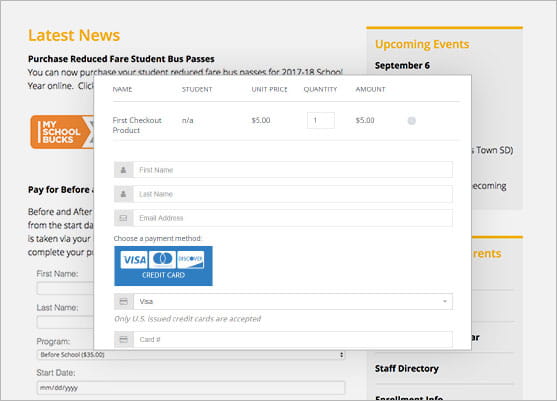Click the Program: label in background form
The width and height of the screenshot is (557, 401).
pos(53,341)
